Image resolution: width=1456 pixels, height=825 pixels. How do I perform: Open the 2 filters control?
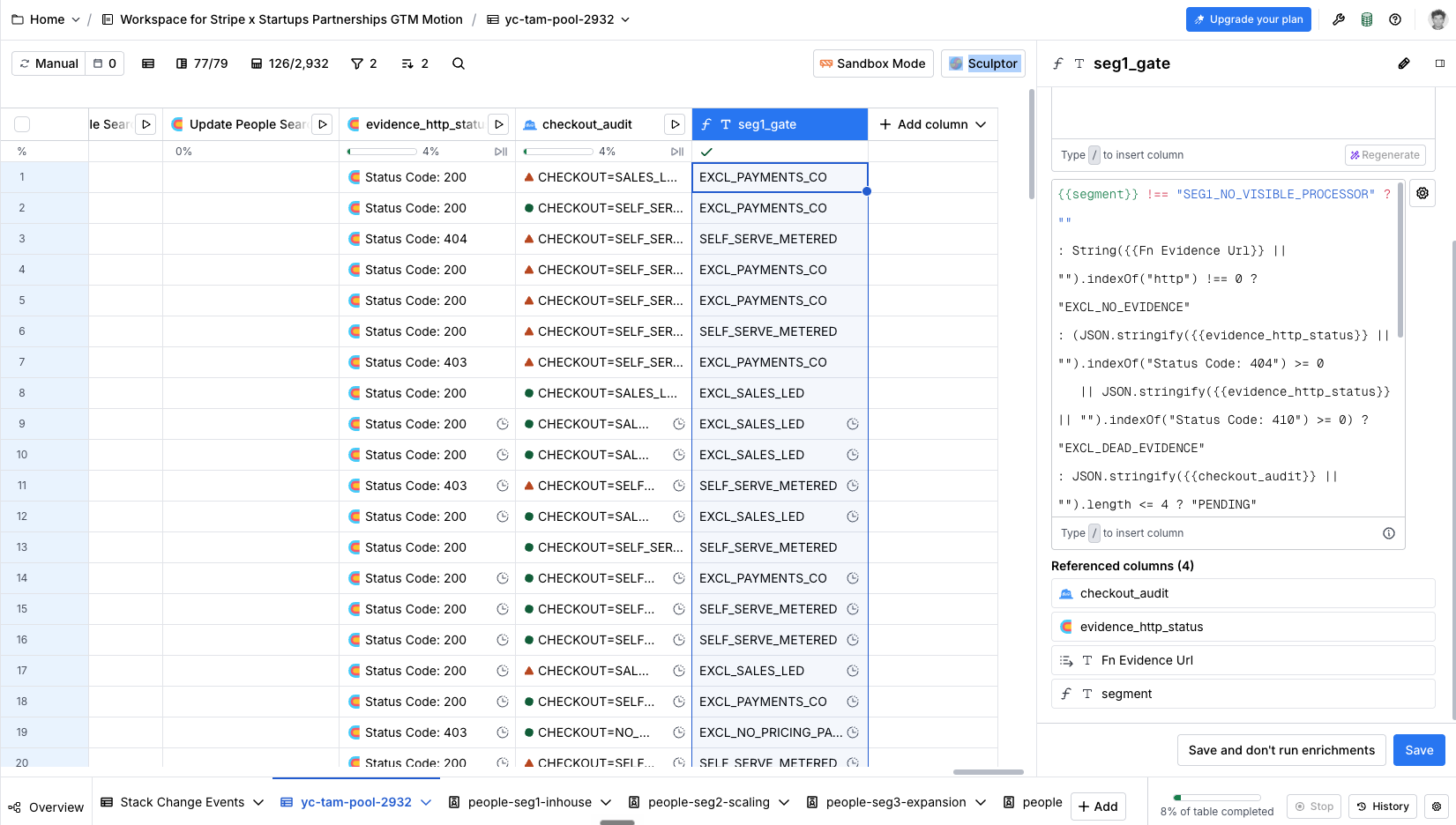click(x=363, y=63)
